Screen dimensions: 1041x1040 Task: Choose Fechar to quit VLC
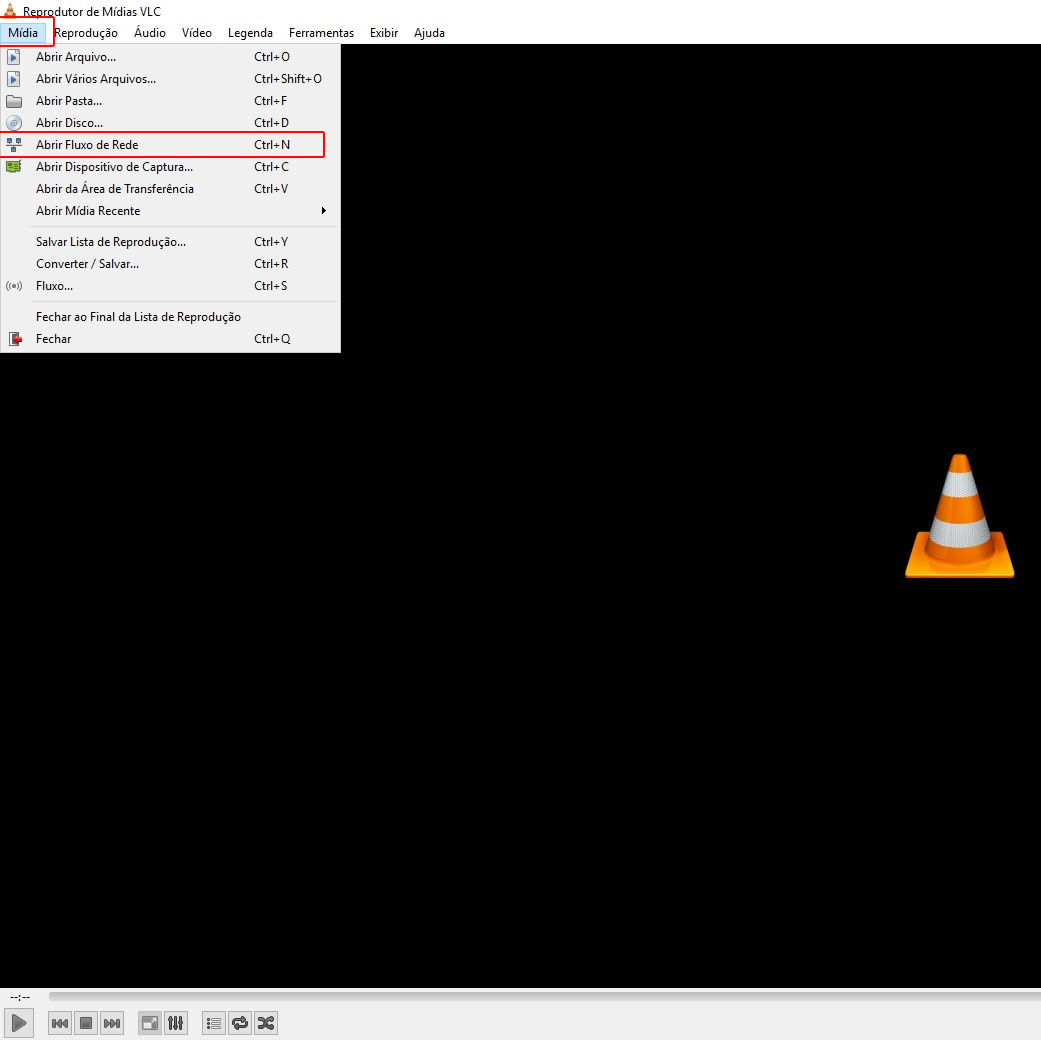click(171, 339)
